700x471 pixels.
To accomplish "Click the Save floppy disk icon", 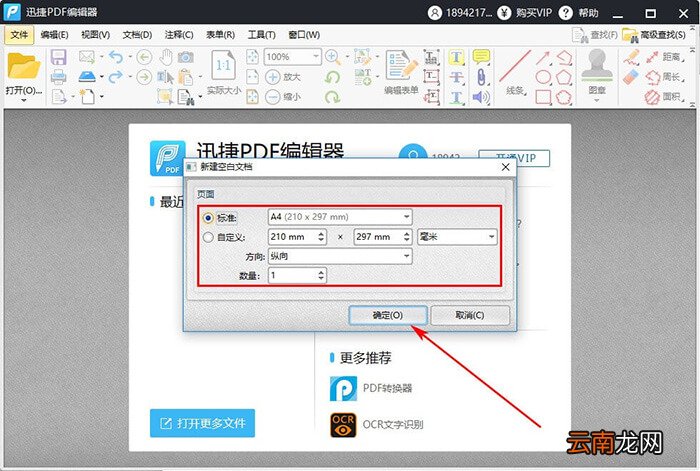I will [58, 57].
